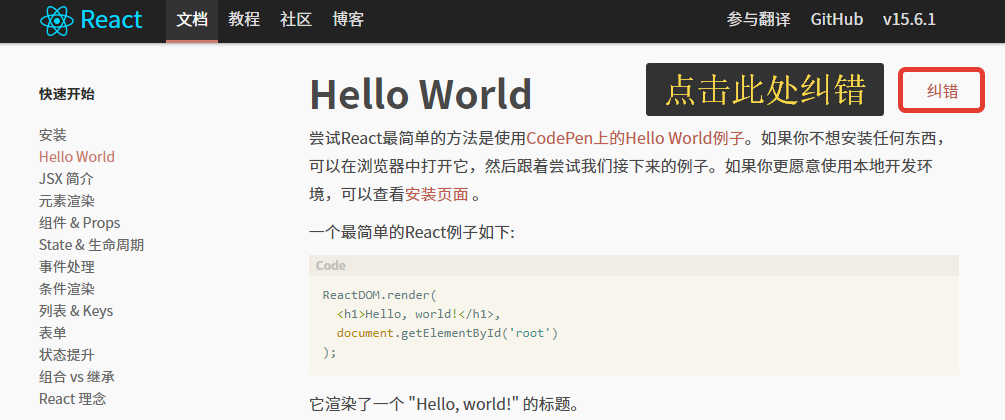Screen dimensions: 1005x420
Task: Click the Code label above snippet
Action: tap(331, 265)
